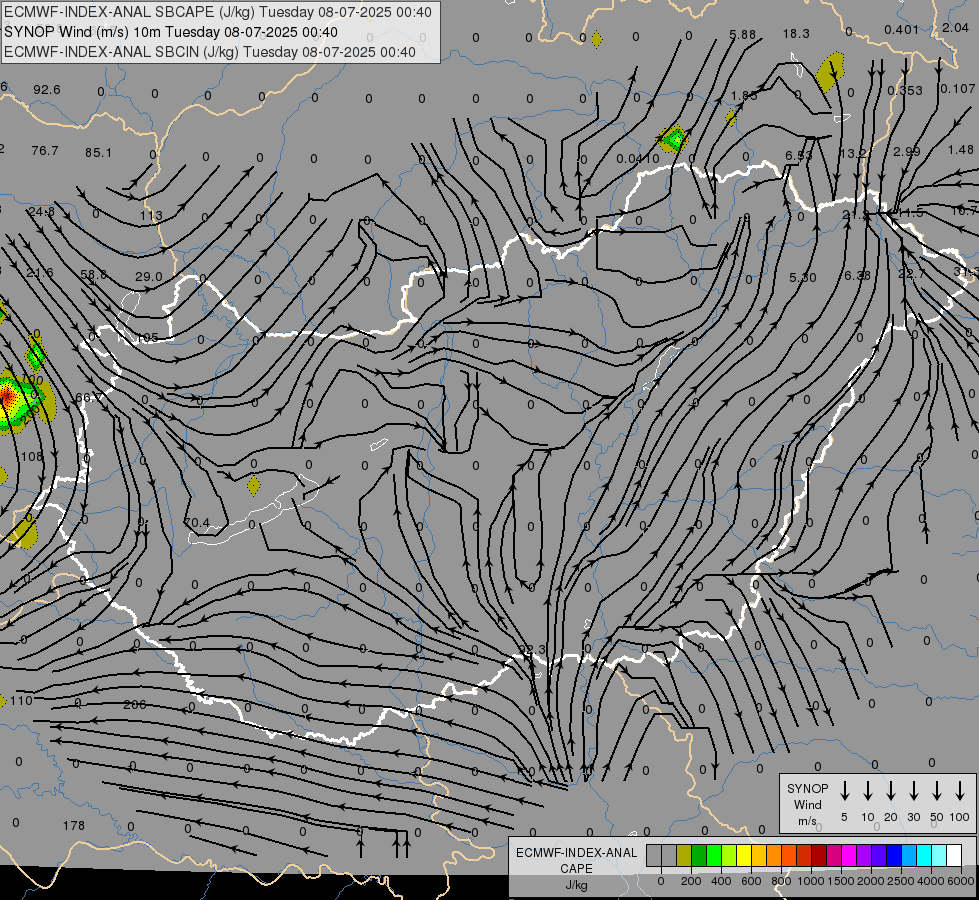Pick the pure yellow CAPE legend swatch
Image resolution: width=979 pixels, height=900 pixels.
[744, 856]
